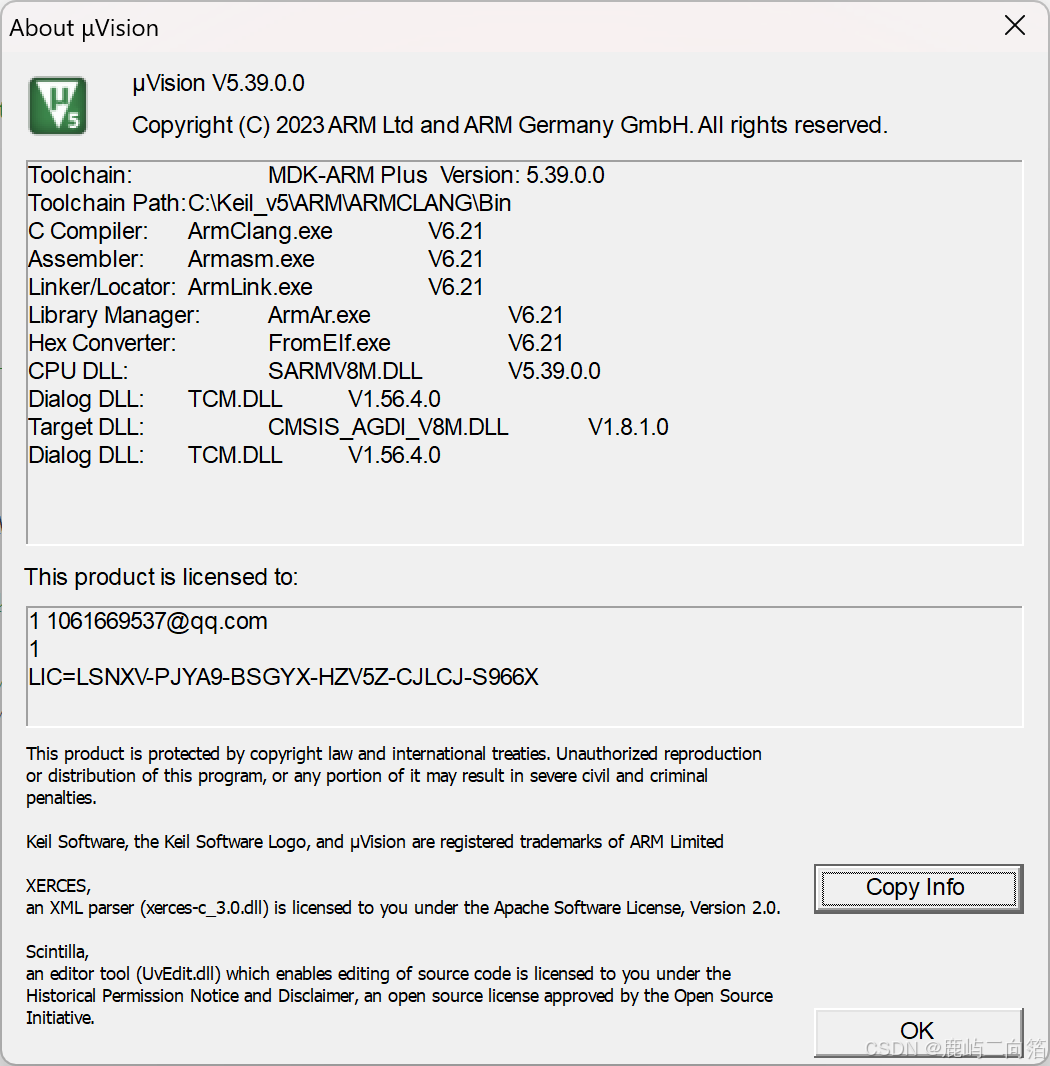1050x1066 pixels.
Task: Select the µVision V5.39.0.0 version text
Action: [x=218, y=83]
